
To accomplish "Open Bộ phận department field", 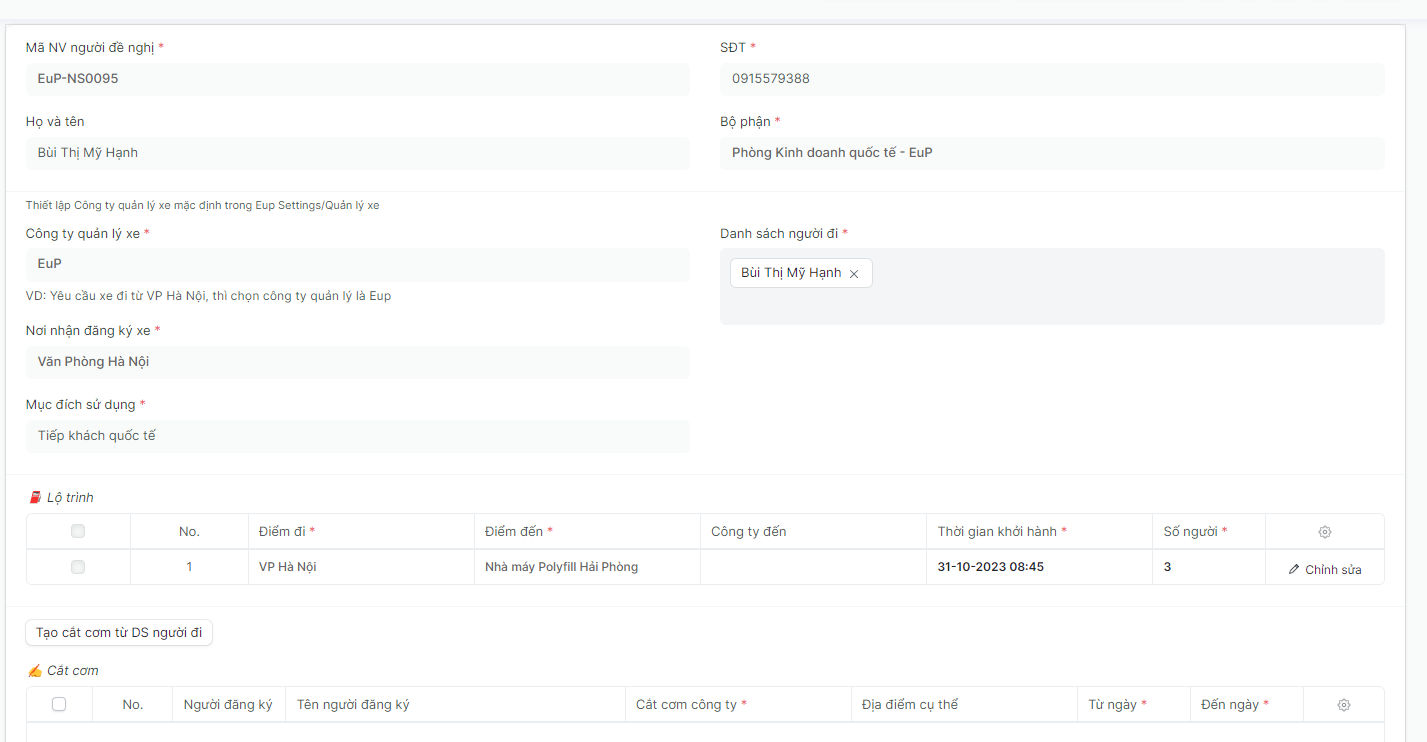I will [1051, 153].
